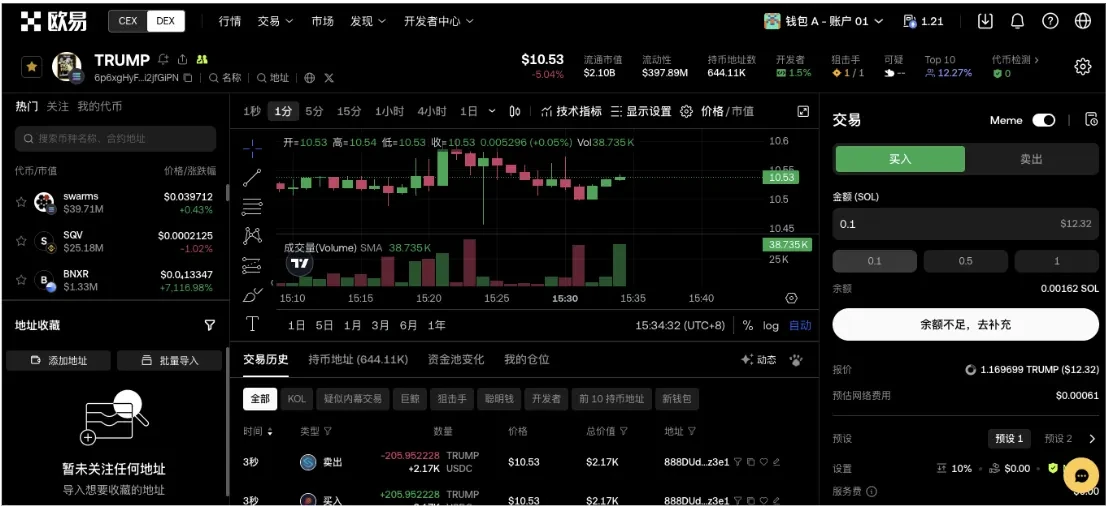
Task: Open the chat support bubble
Action: pos(1081,475)
